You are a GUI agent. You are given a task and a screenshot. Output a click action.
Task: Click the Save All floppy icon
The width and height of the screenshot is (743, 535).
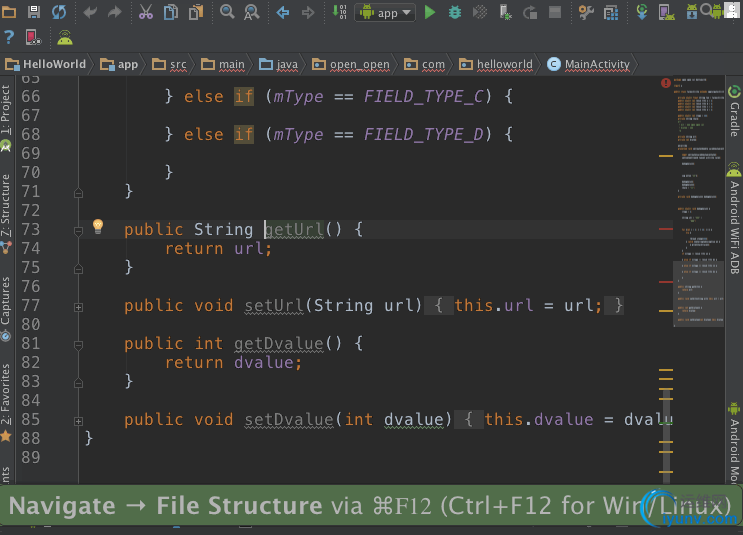[34, 12]
